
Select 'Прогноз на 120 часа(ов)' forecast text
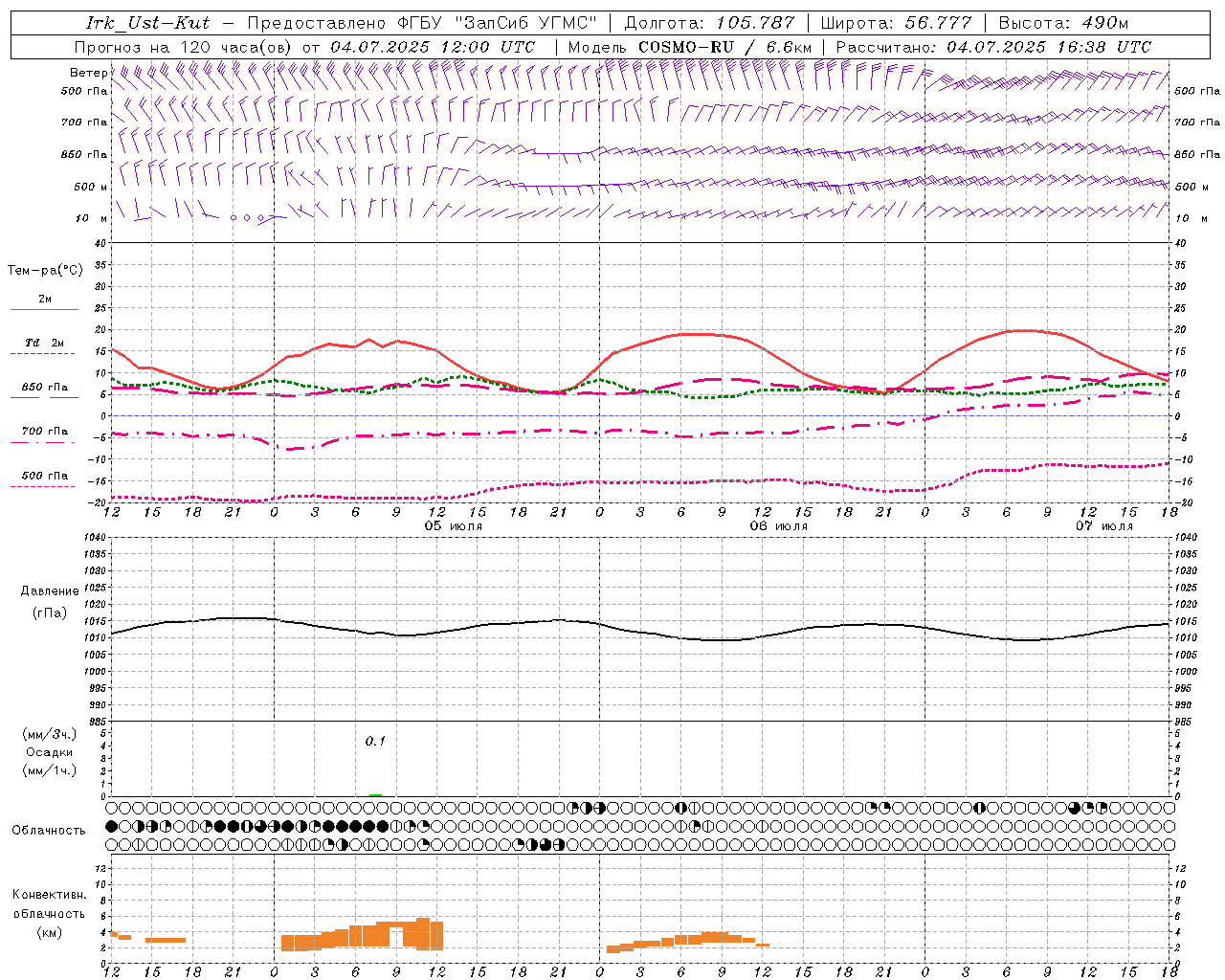[x=184, y=47]
